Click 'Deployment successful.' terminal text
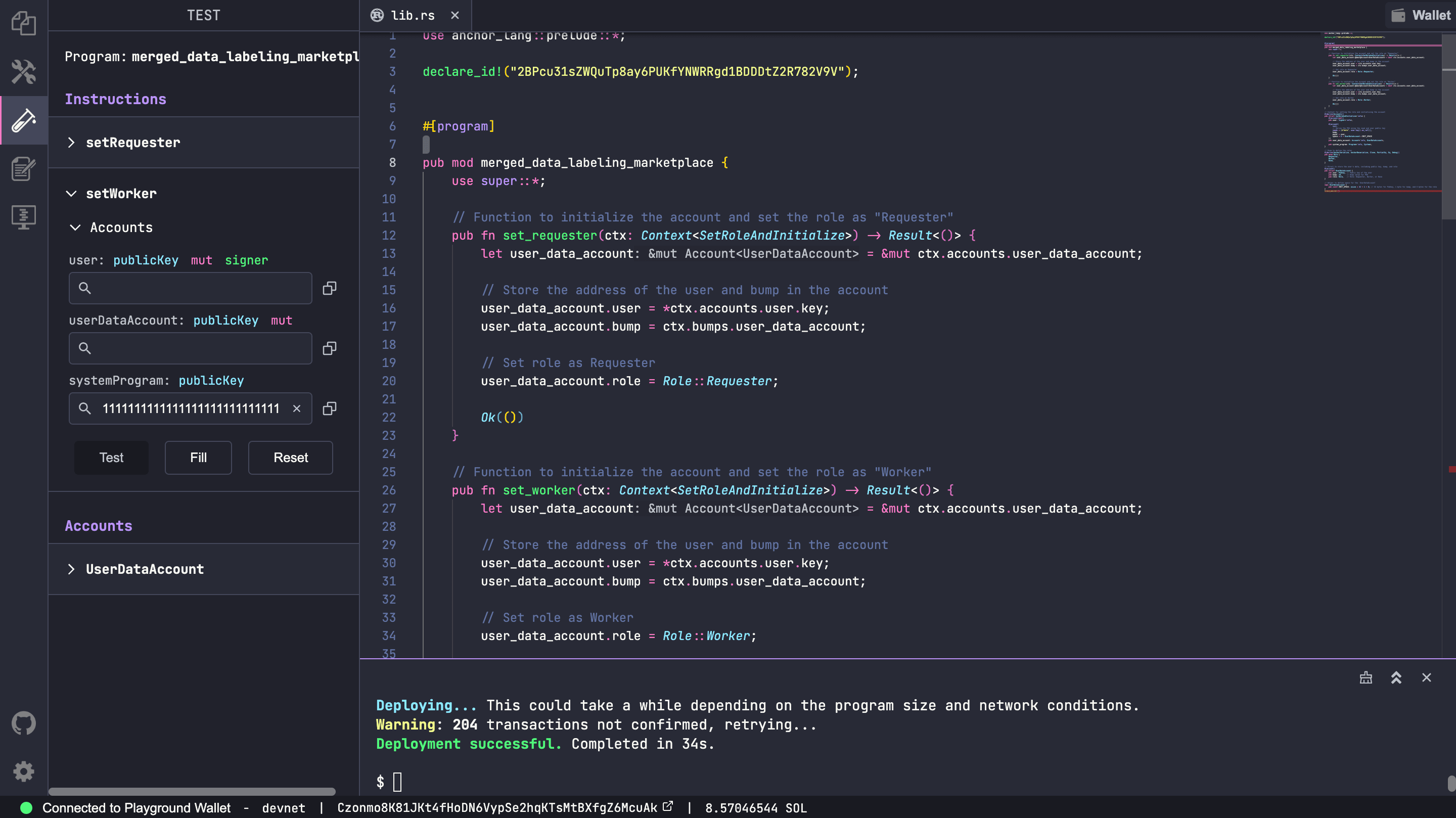 [x=469, y=743]
